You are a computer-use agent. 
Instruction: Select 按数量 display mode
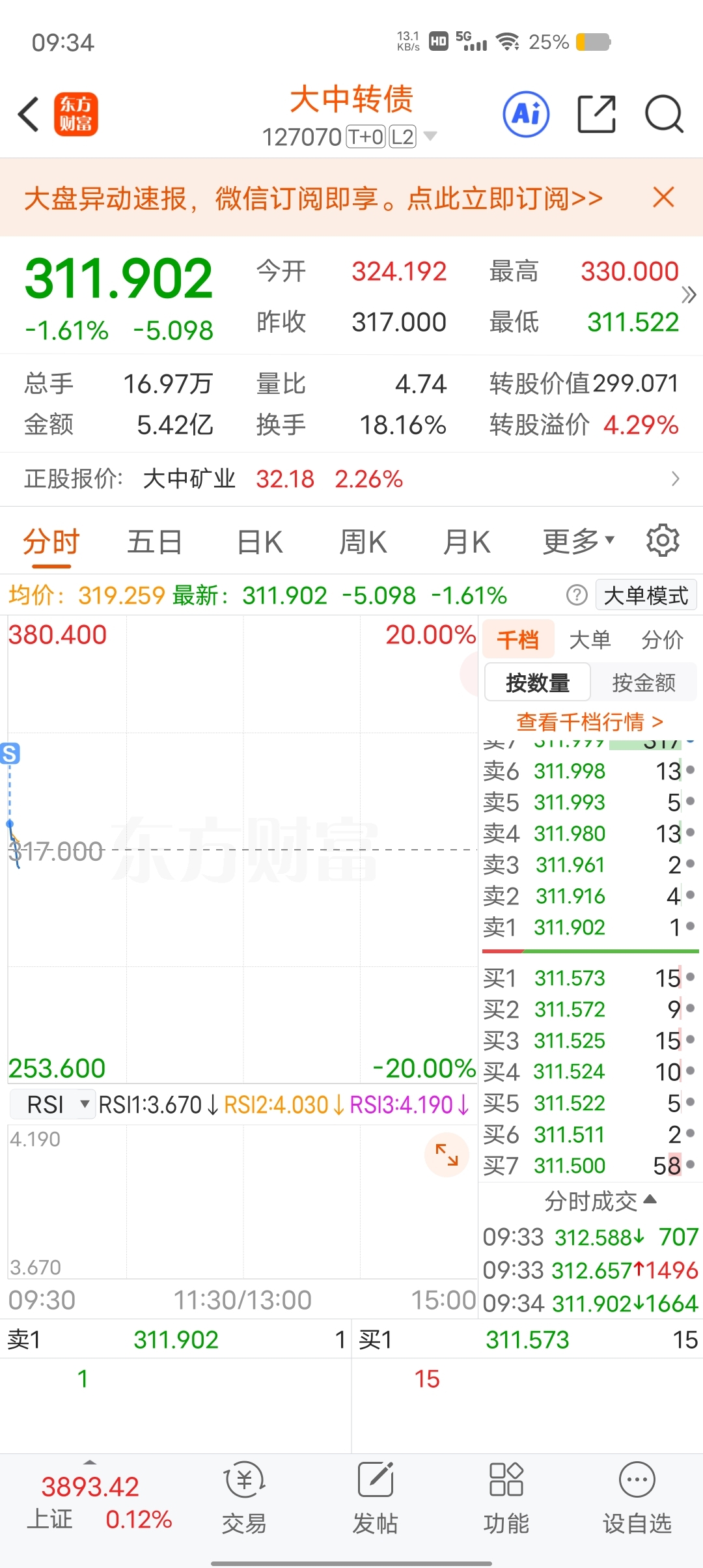click(x=538, y=682)
